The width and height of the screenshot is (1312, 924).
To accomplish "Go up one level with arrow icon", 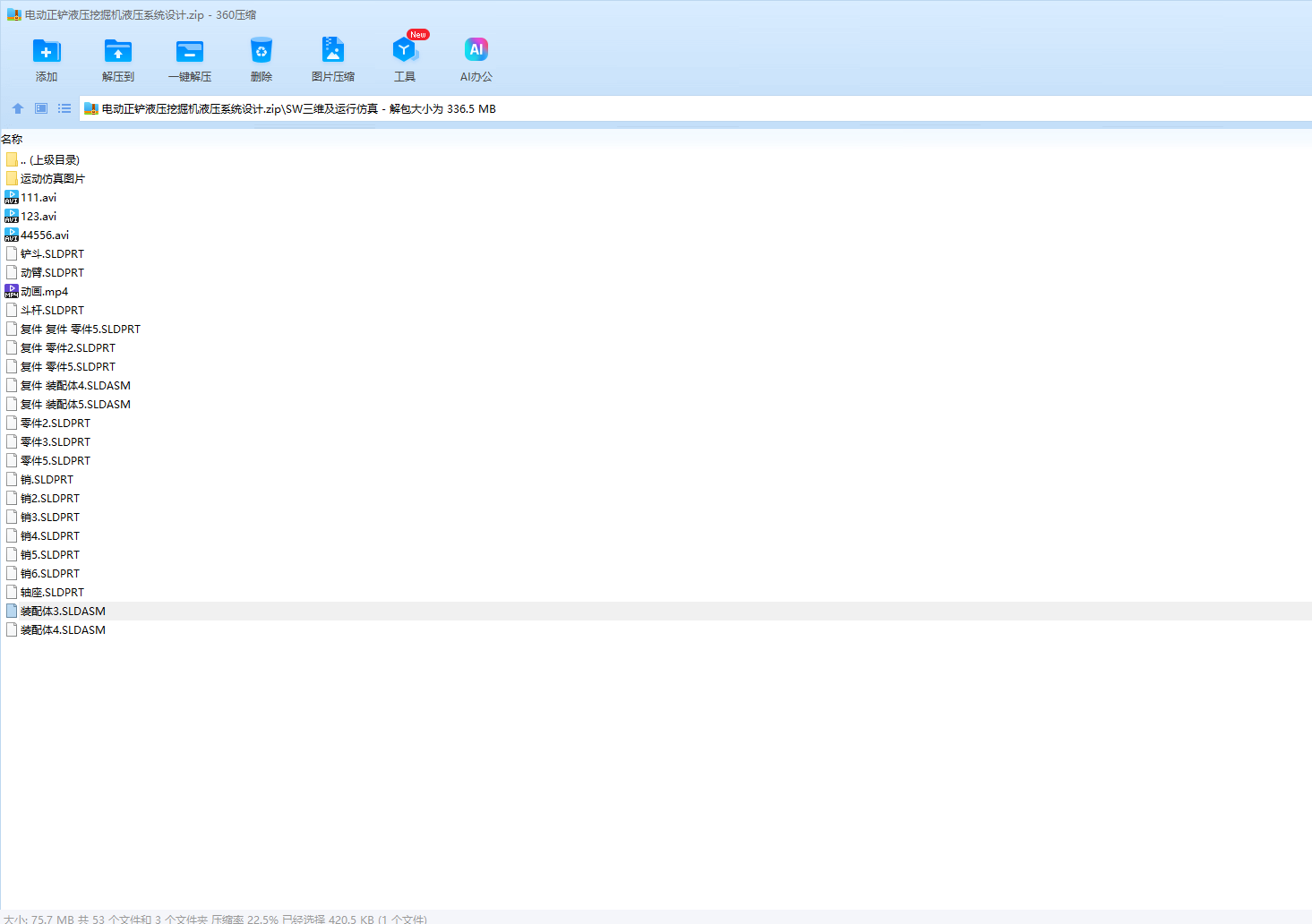I will [x=18, y=108].
